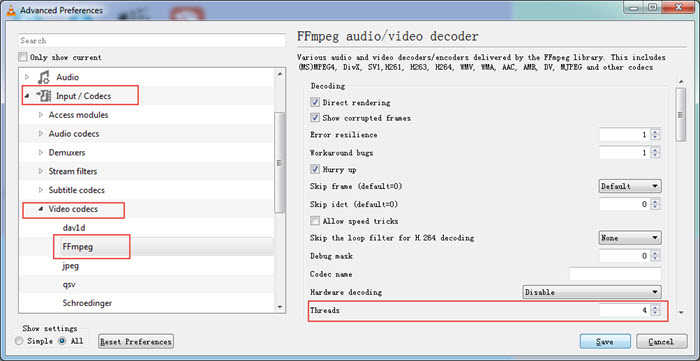The image size is (700, 361).
Task: Open the Hardware decoding dropdown
Action: [x=592, y=292]
